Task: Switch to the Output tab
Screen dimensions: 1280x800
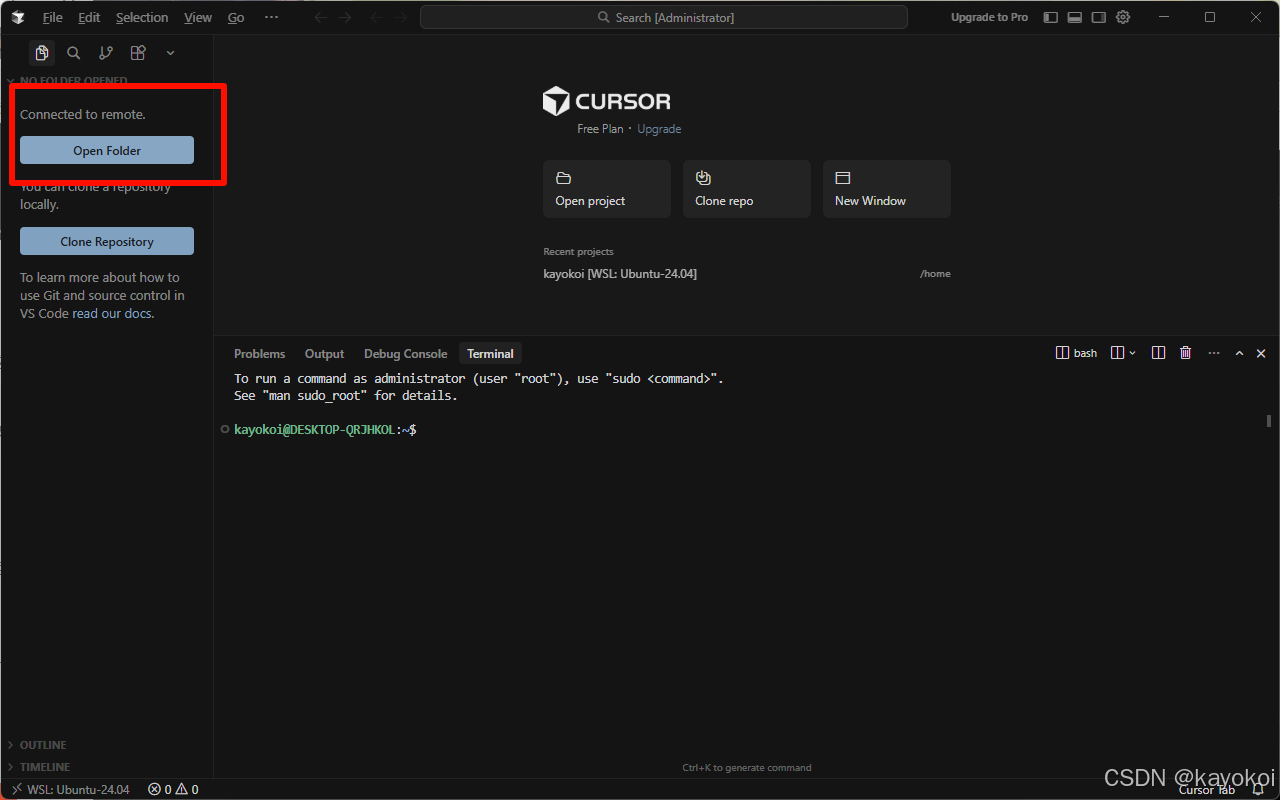Action: (x=324, y=354)
